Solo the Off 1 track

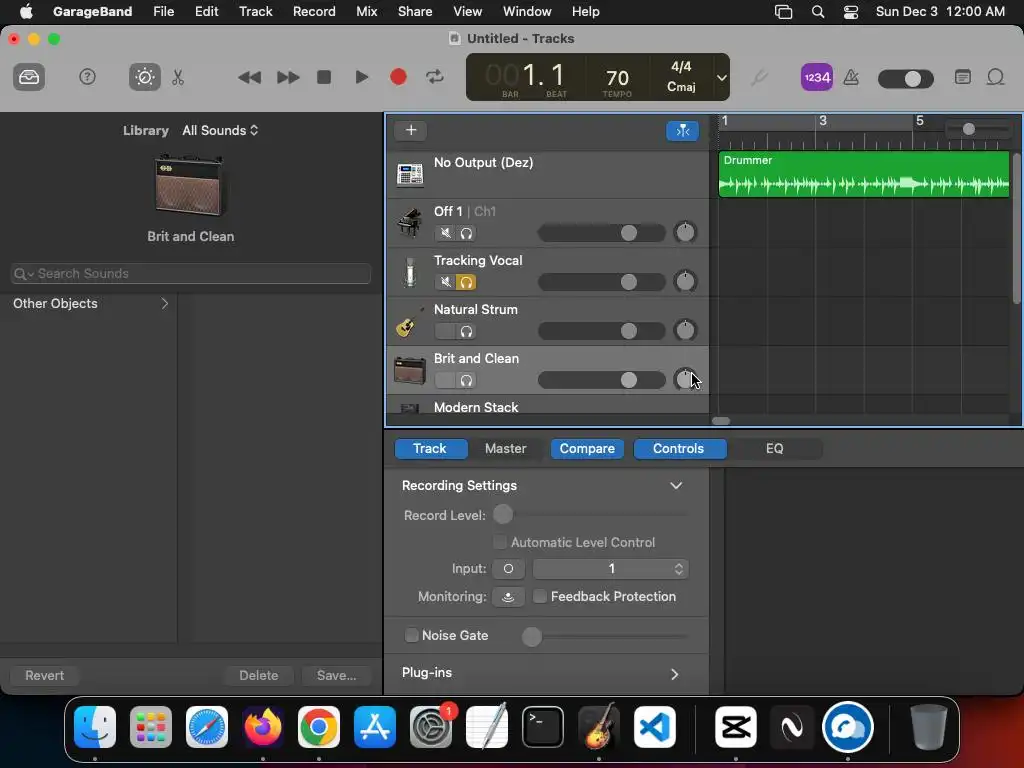[466, 233]
